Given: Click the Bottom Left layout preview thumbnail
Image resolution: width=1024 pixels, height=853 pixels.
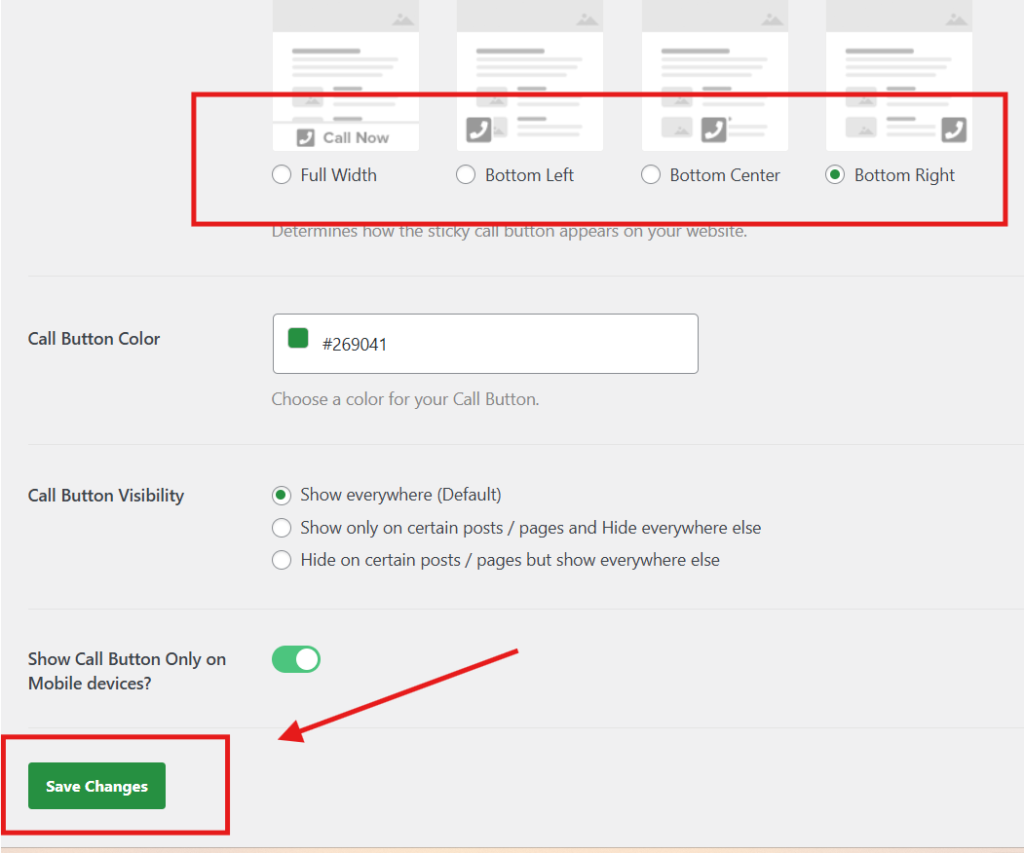Looking at the screenshot, I should tap(530, 75).
